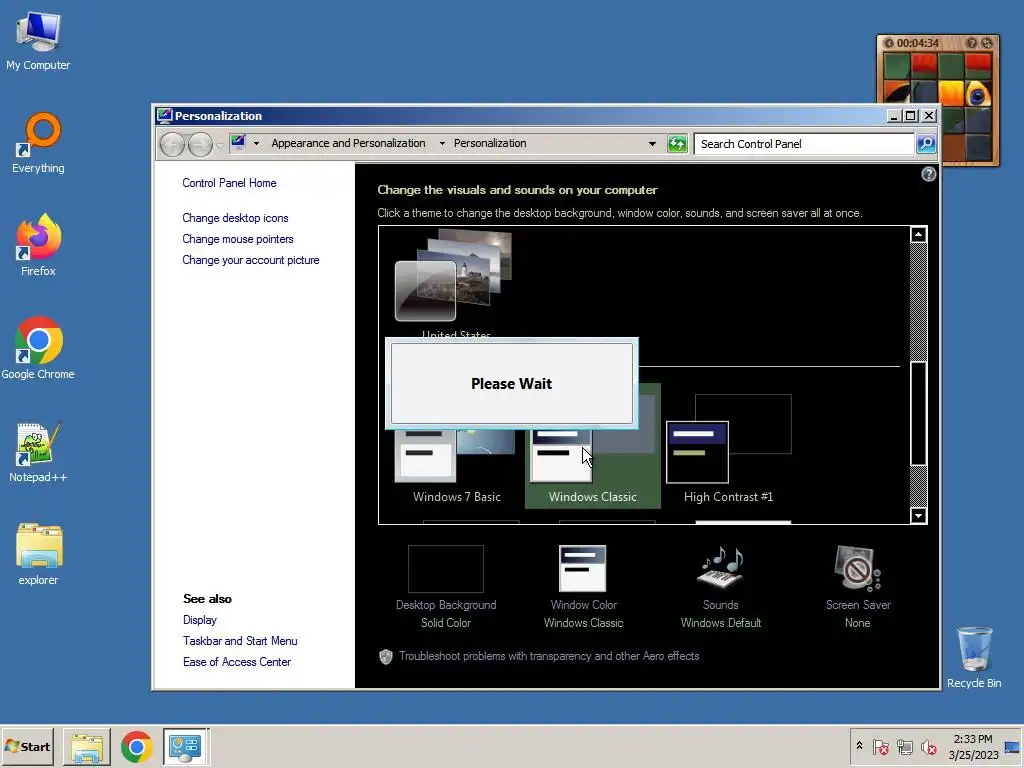The image size is (1024, 768).
Task: Click the picture puzzle gadget shuffle icon
Action: (x=987, y=43)
